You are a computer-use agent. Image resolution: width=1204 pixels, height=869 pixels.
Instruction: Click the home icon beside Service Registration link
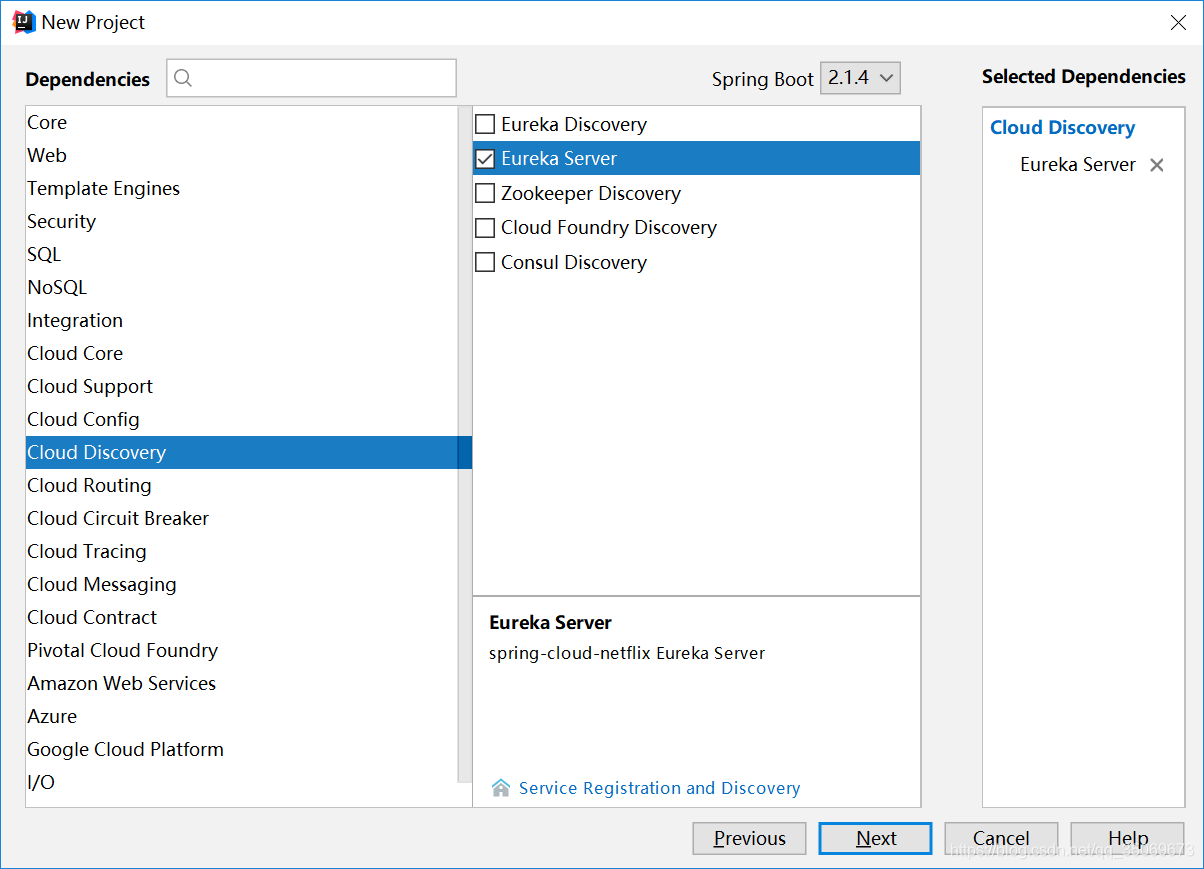point(501,788)
